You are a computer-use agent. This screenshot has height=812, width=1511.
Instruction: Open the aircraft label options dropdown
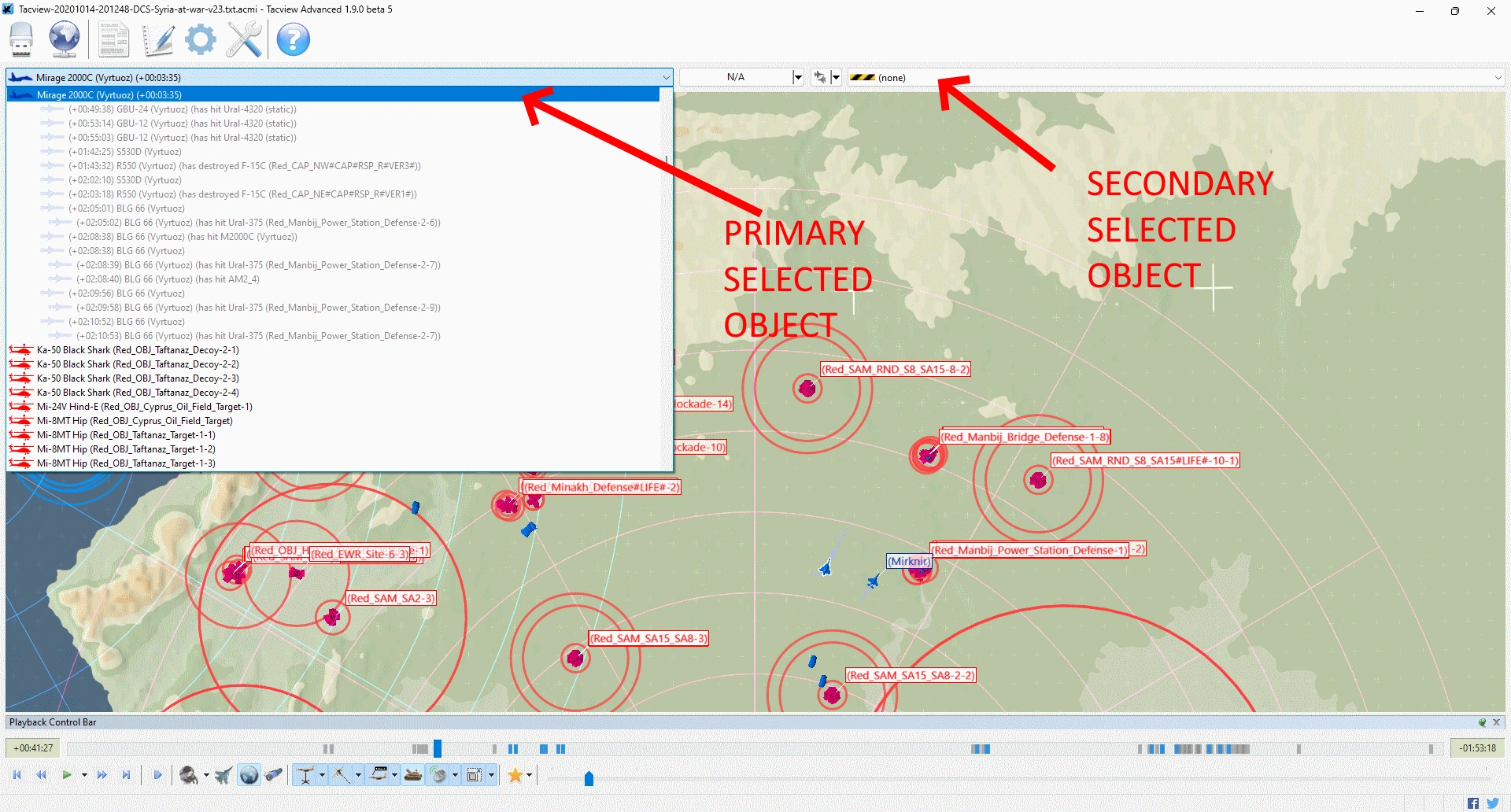point(394,775)
